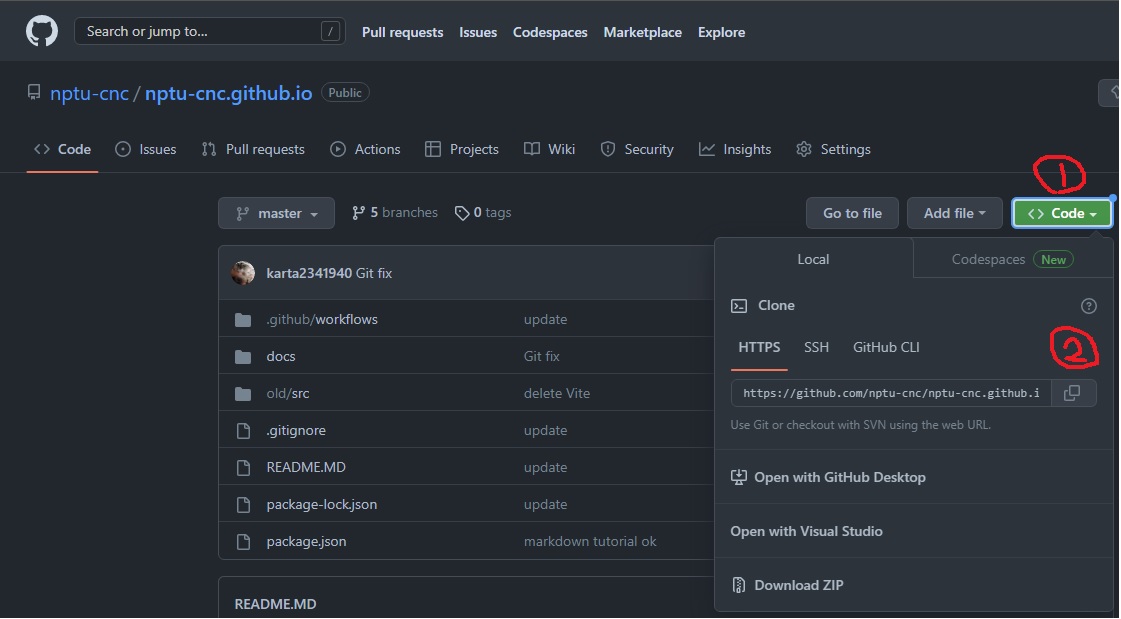Expand the master branch dropdown

click(x=278, y=213)
